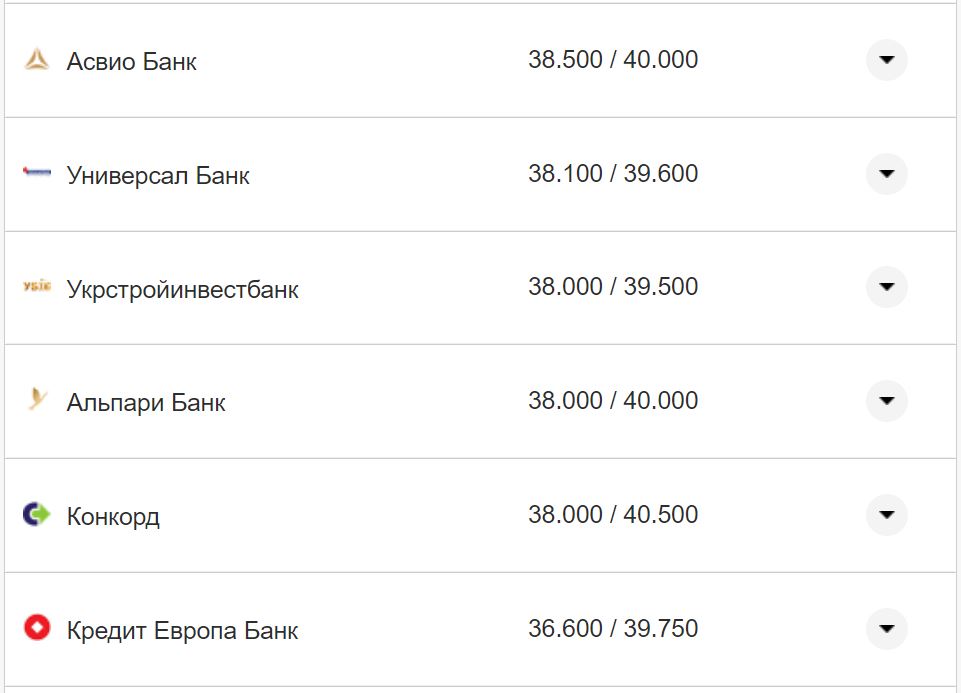Viewport: 961px width, 693px height.
Task: Click the 36.600 / 39.750 rate
Action: pyautogui.click(x=613, y=629)
